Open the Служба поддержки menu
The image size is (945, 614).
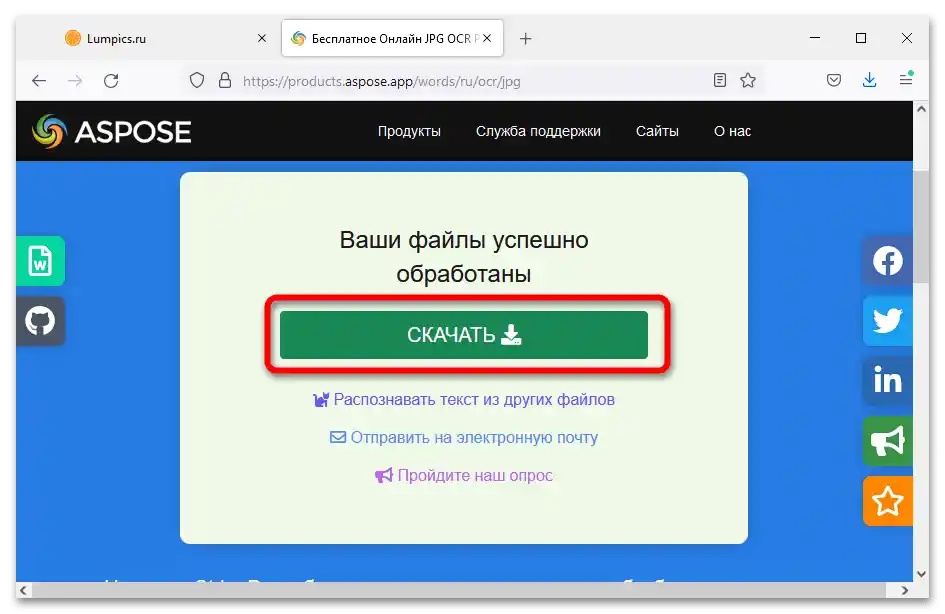pyautogui.click(x=538, y=131)
